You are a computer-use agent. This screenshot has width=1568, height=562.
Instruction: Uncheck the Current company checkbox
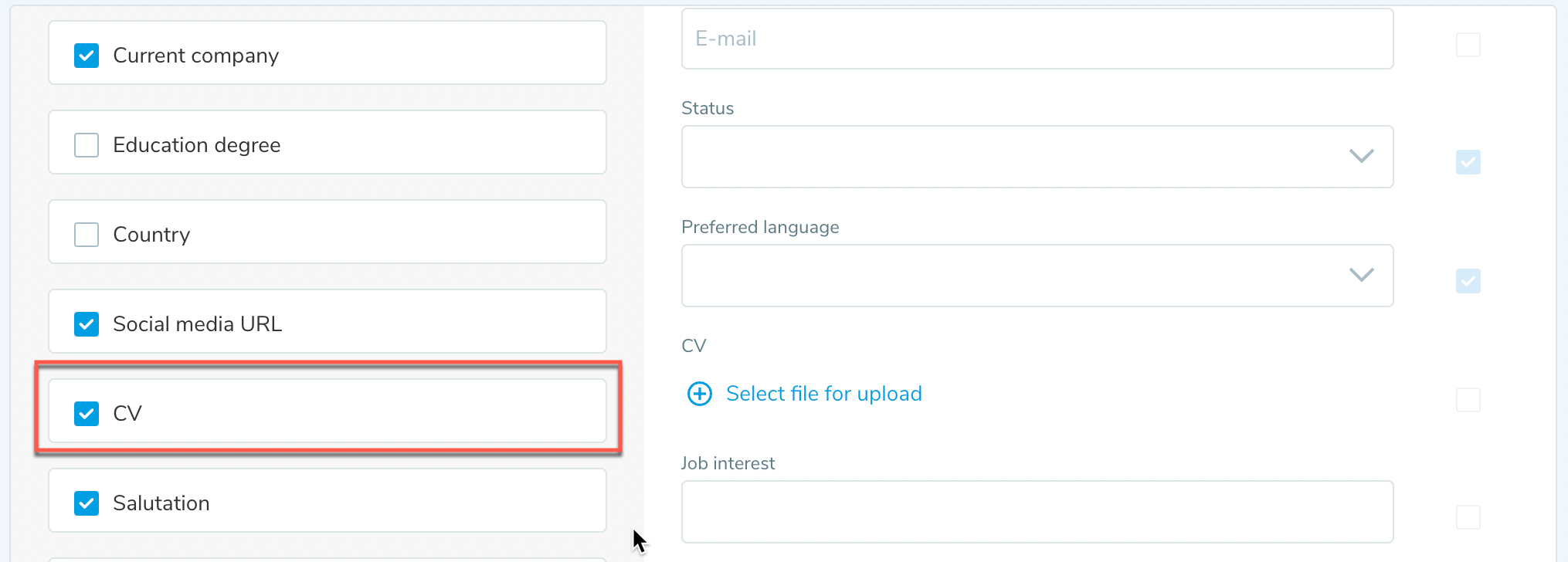(87, 56)
